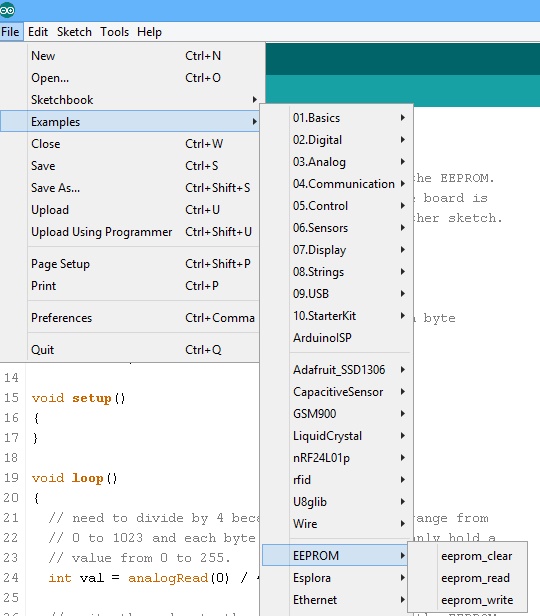Select the Examples menu entry
The width and height of the screenshot is (540, 616).
tap(130, 121)
